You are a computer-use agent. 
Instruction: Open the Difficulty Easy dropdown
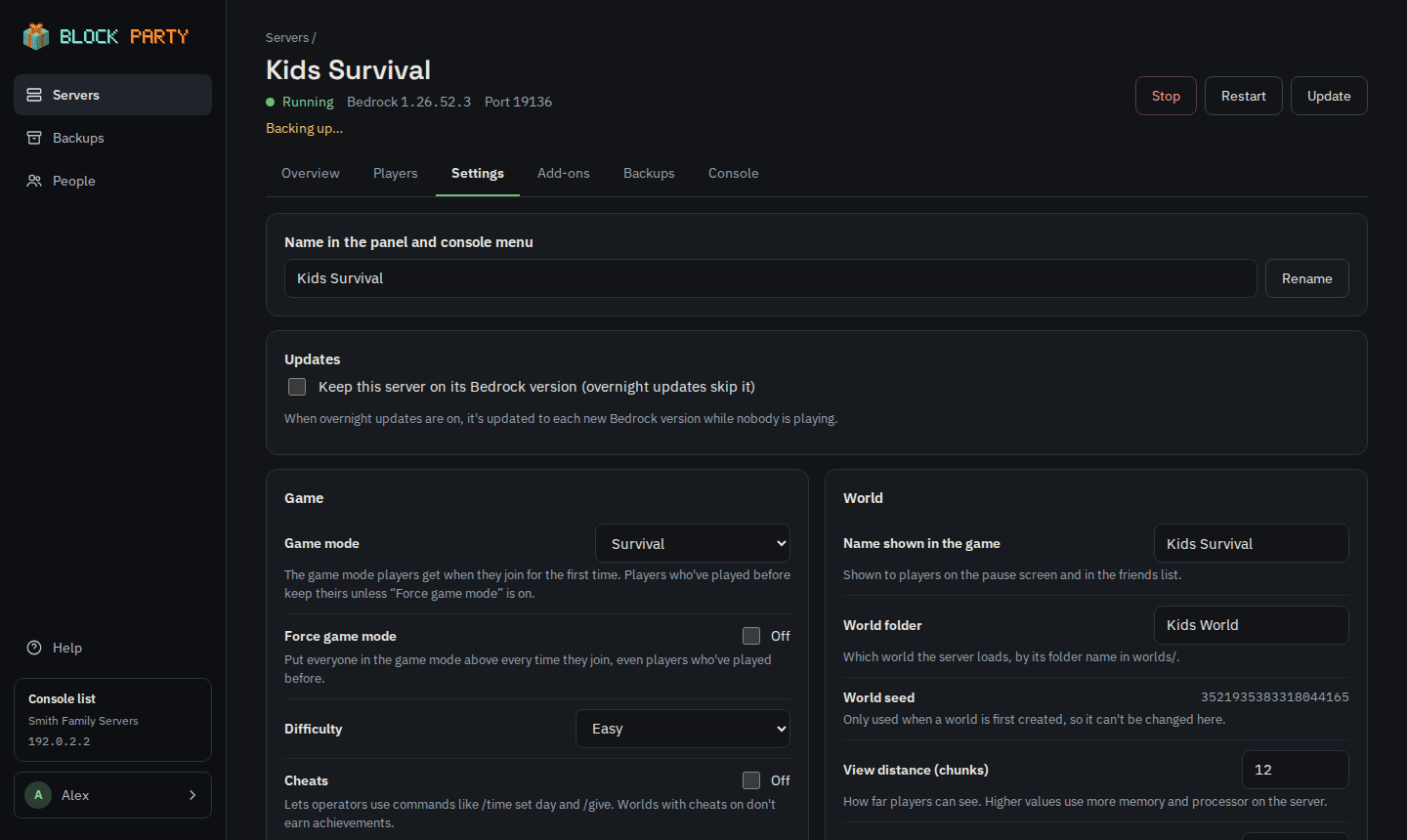pyautogui.click(x=683, y=729)
